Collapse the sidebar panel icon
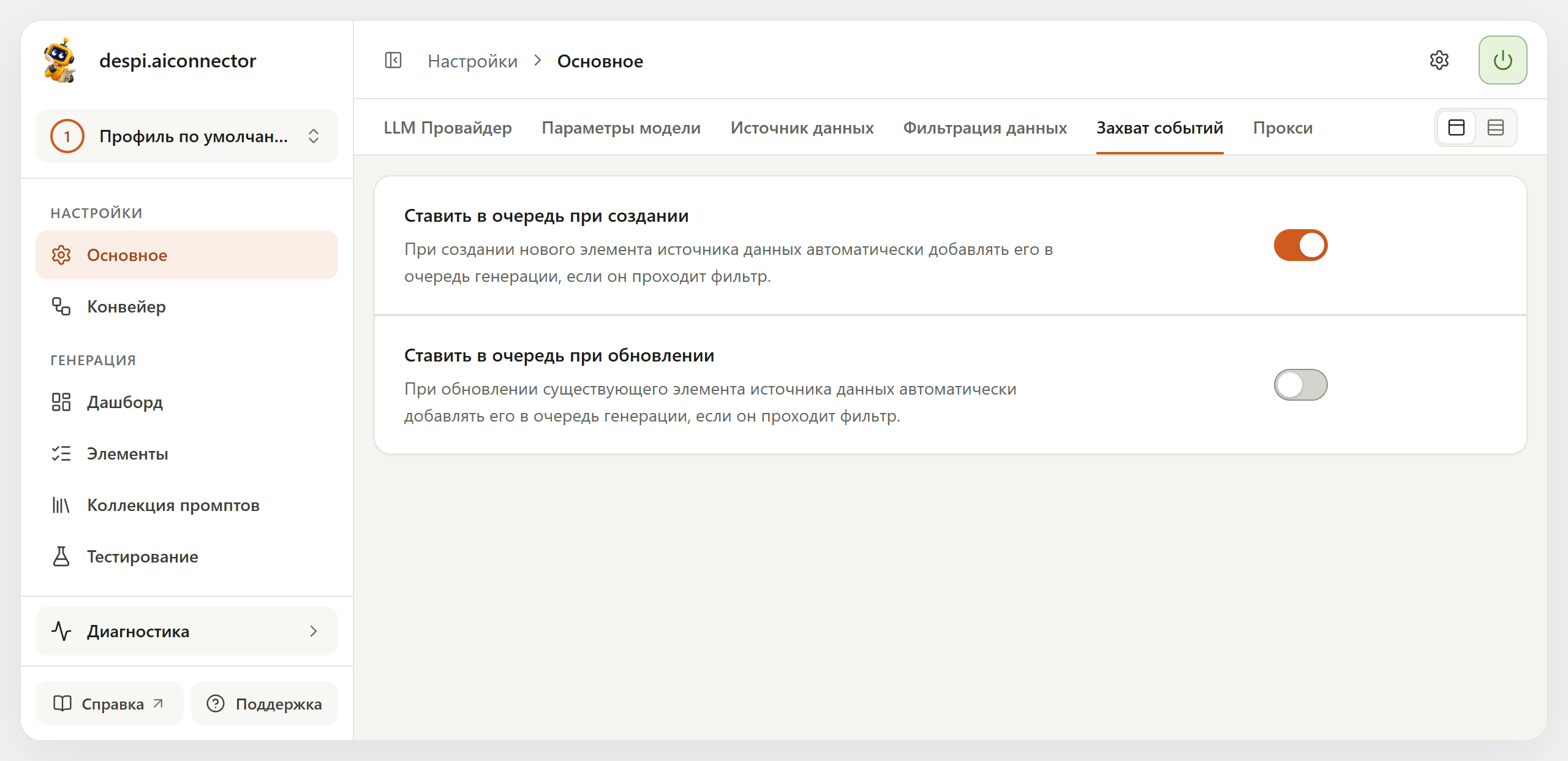Screen dimensions: 1568x761 [x=393, y=61]
